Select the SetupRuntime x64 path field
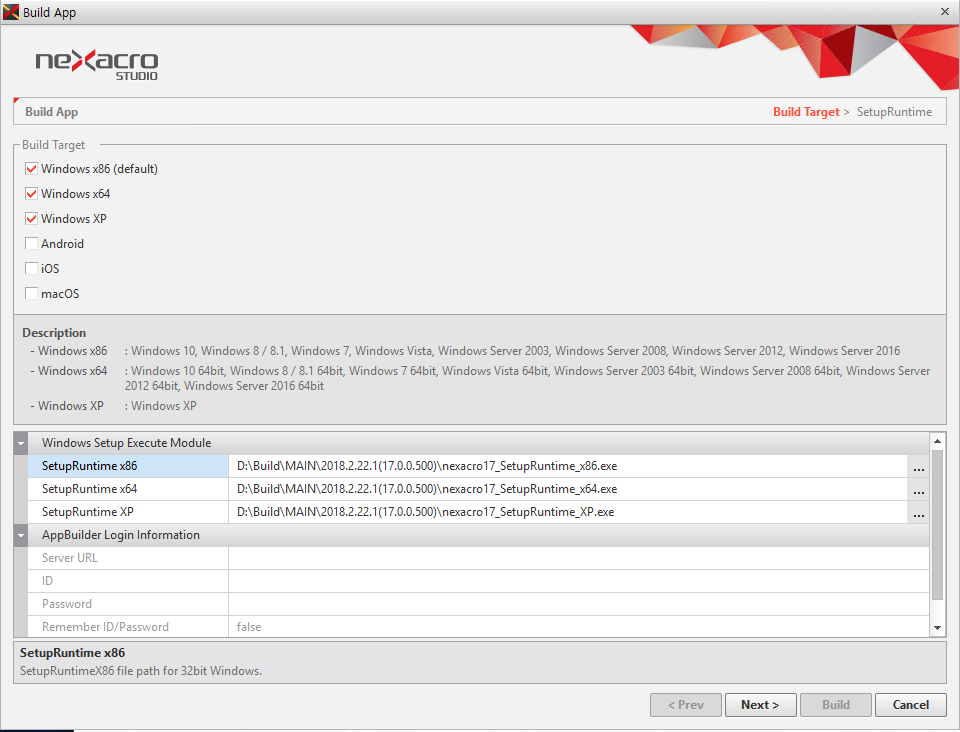 tap(566, 490)
